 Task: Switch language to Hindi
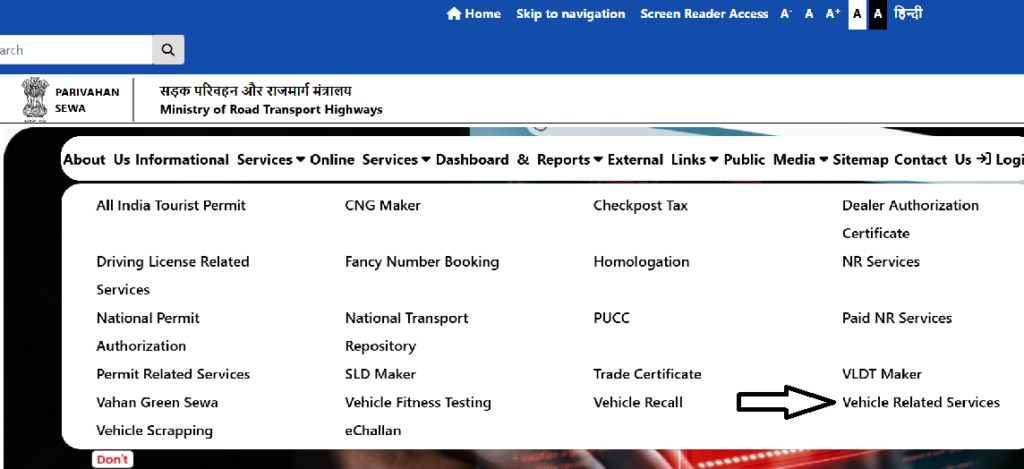click(908, 14)
